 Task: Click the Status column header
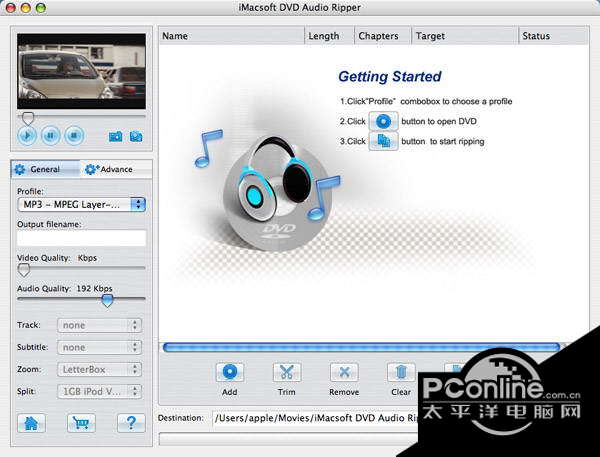click(553, 36)
